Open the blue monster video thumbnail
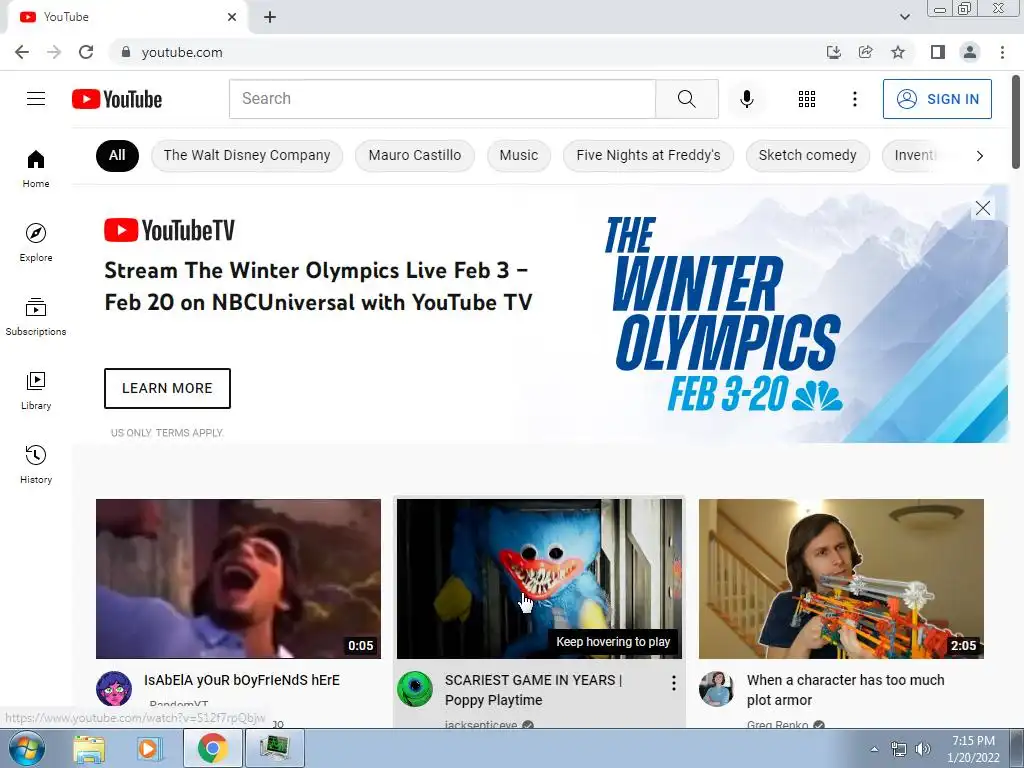This screenshot has width=1024, height=768. coord(539,579)
